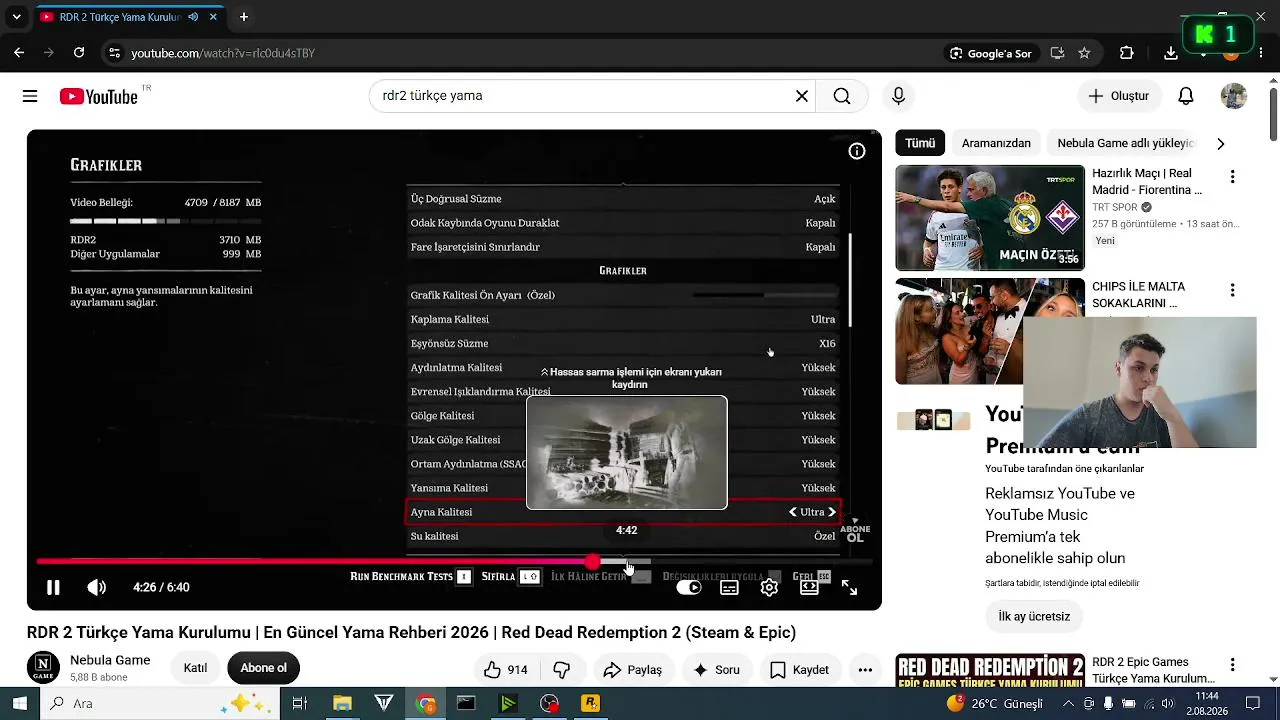Show the video info card icon
The height and width of the screenshot is (720, 1280).
point(857,151)
